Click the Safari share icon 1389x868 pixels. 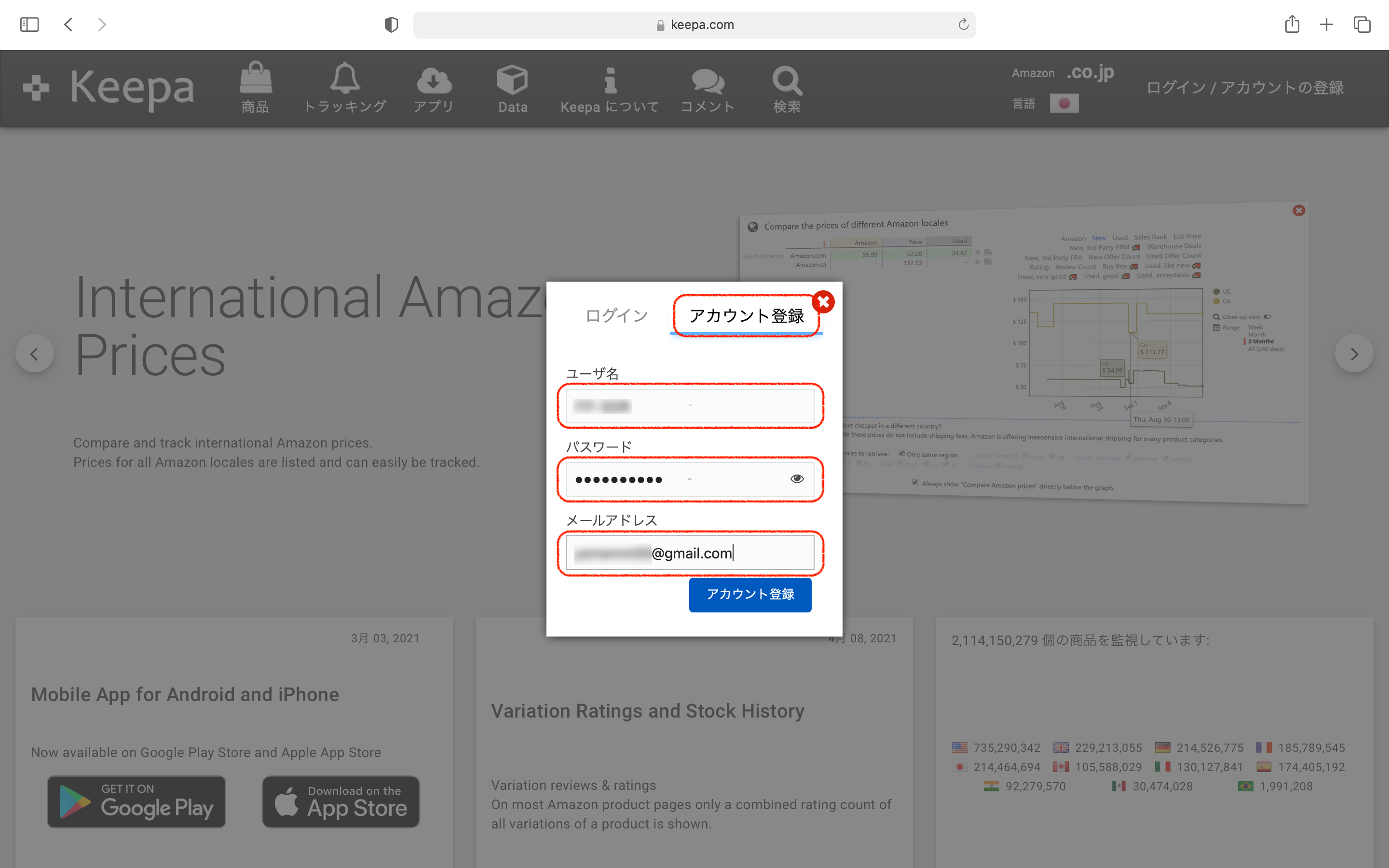1292,25
